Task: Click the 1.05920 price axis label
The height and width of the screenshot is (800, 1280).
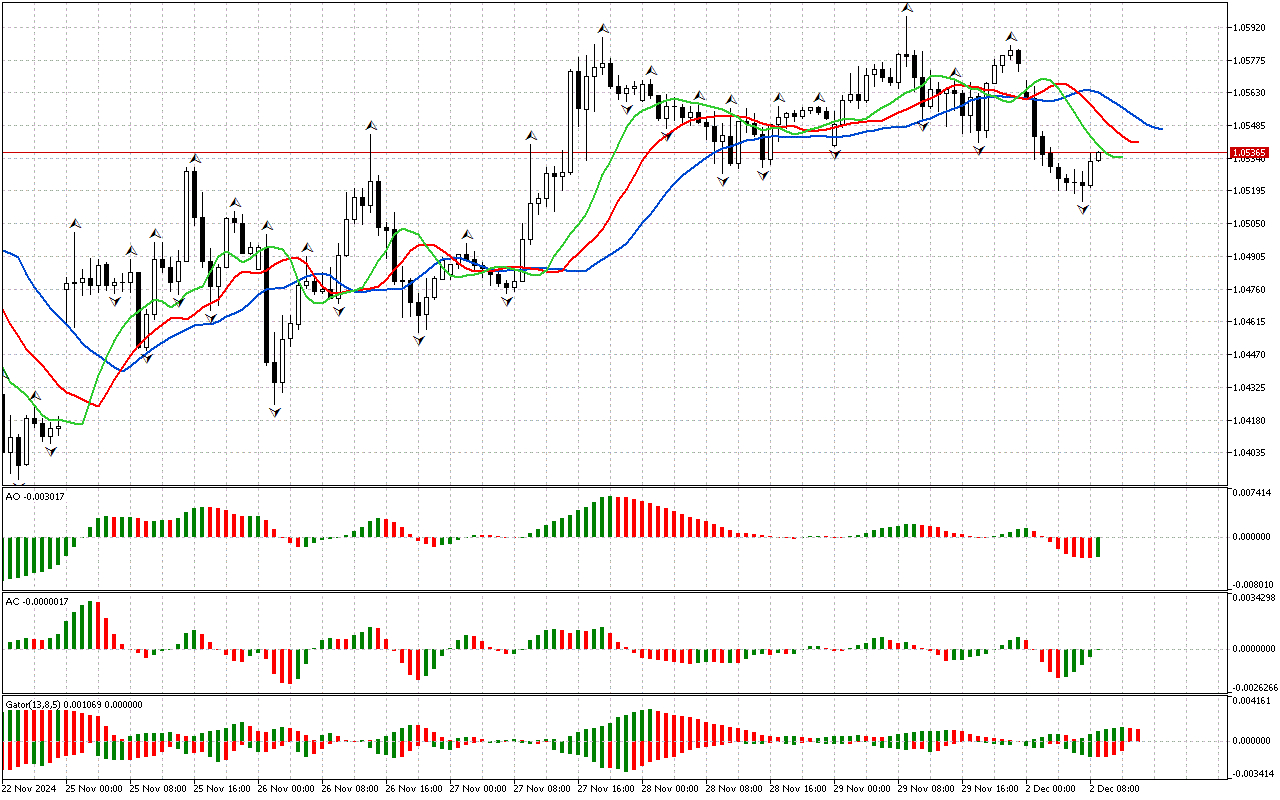Action: 1251,28
